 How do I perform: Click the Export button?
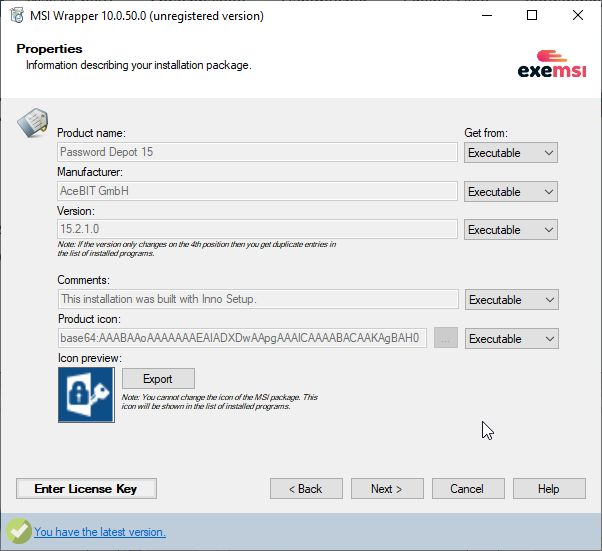158,379
